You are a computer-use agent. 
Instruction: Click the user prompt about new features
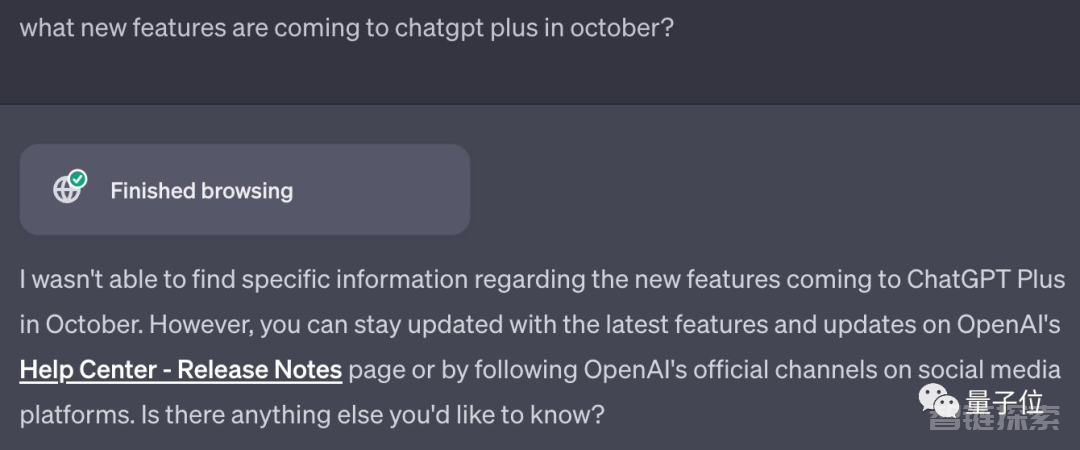[x=346, y=29]
